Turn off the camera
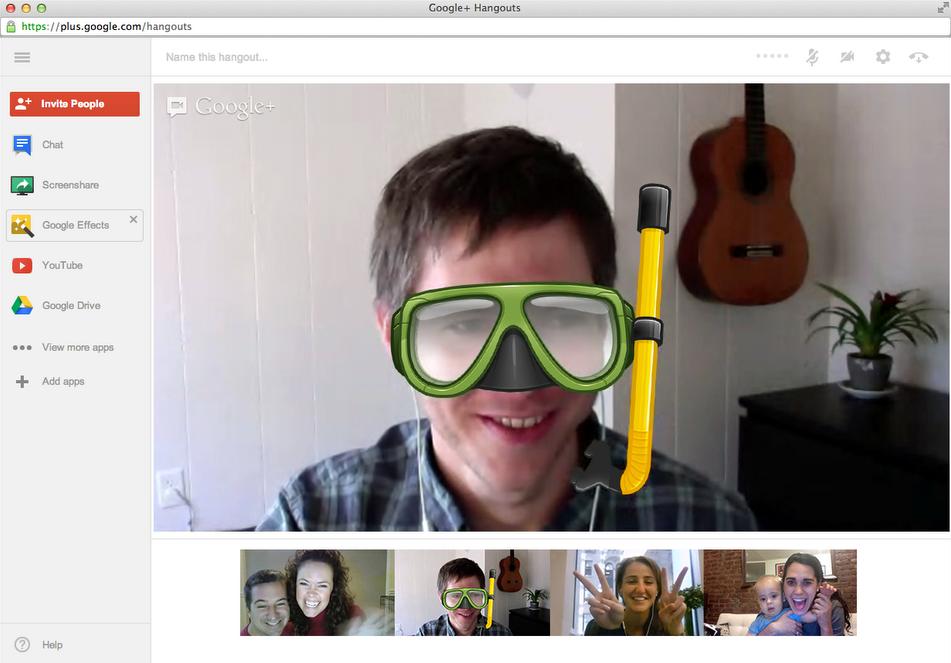This screenshot has height=663, width=951. 847,57
